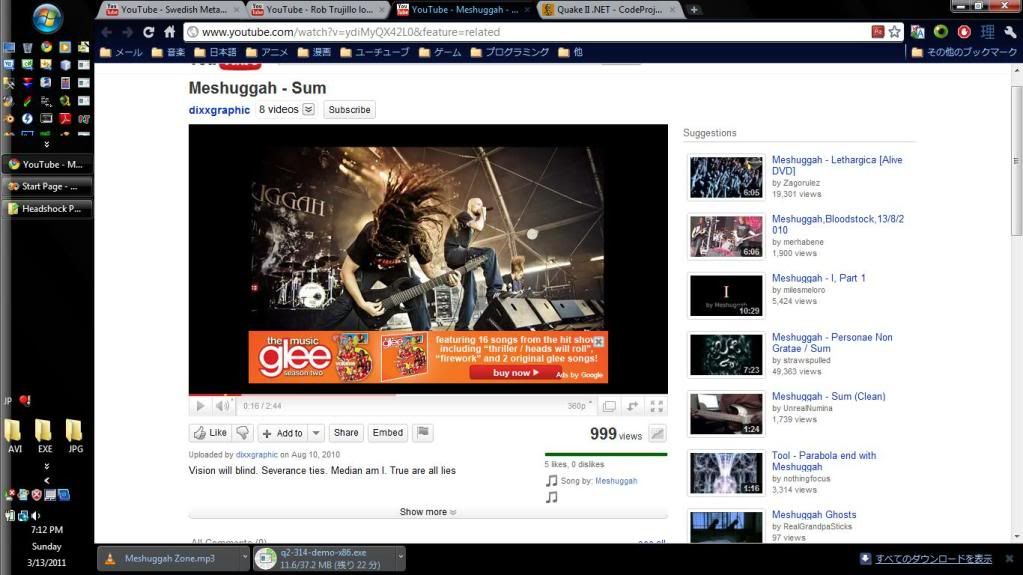Expand description with Show more
The height and width of the screenshot is (575, 1023).
pyautogui.click(x=427, y=512)
